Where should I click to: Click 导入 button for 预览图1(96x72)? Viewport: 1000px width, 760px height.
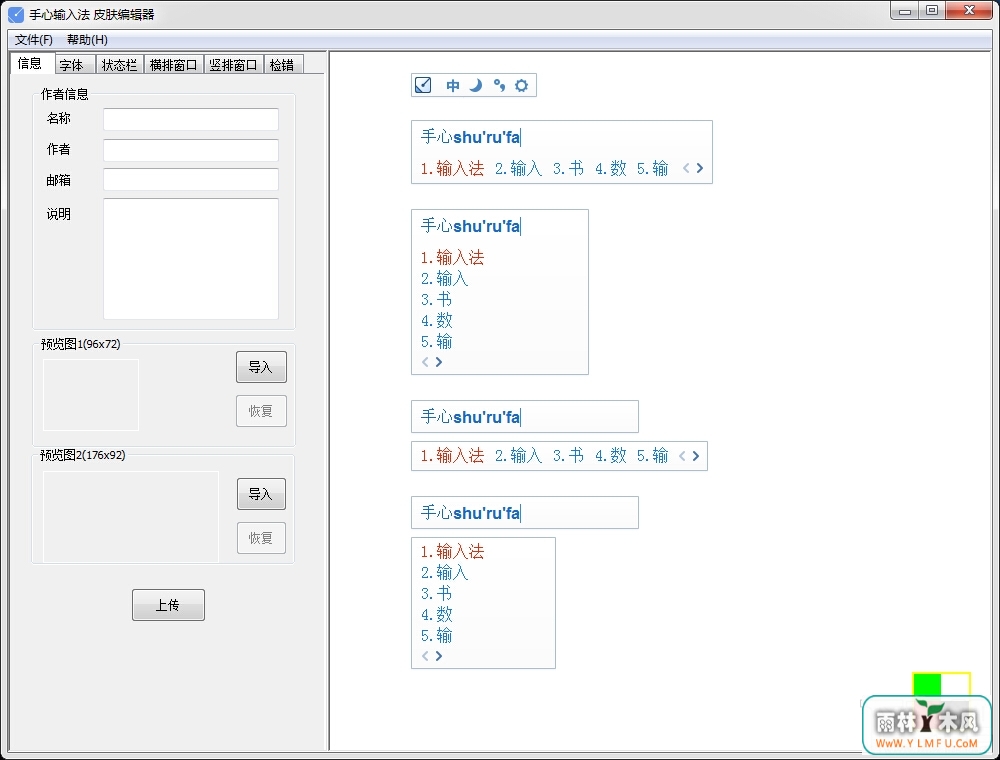point(261,367)
